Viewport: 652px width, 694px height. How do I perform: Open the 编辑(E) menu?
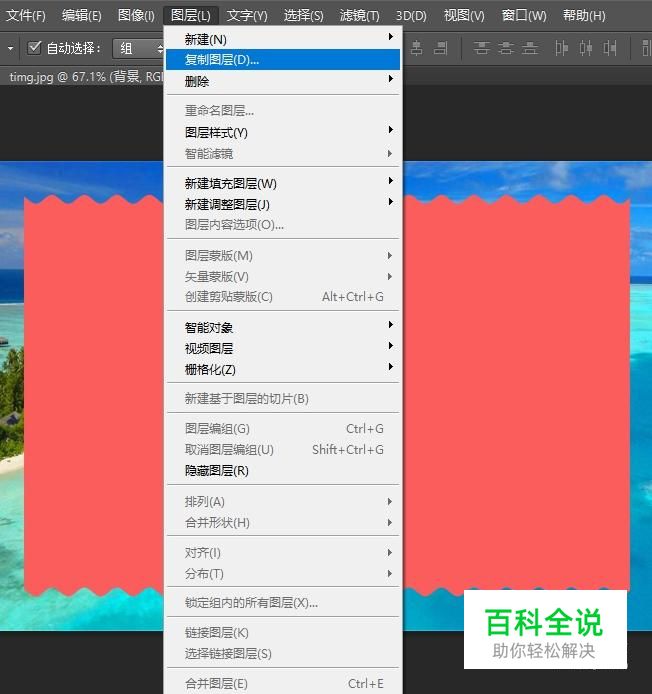[82, 16]
